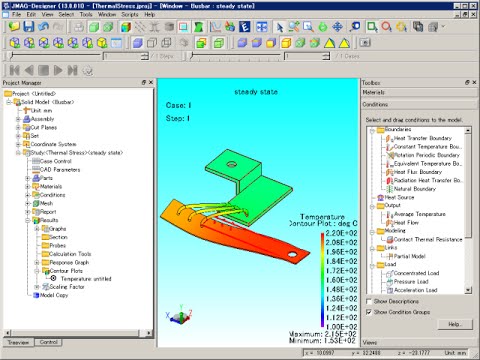Select Pressure Load in Toolbox
Viewport: 480px width, 360px height.
411,282
